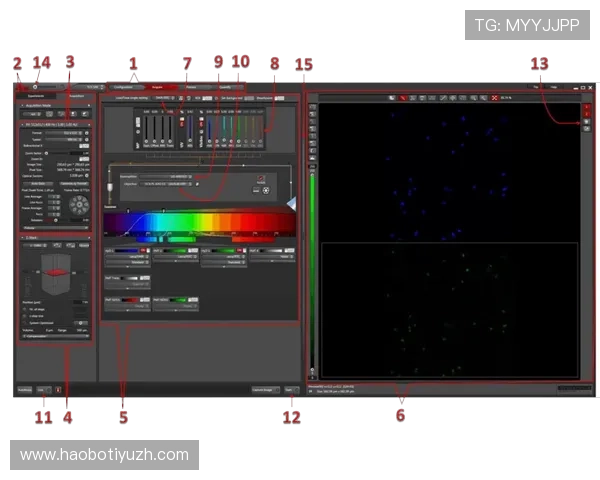Click the Capture Image button
600x480 pixels.
[x=263, y=389]
